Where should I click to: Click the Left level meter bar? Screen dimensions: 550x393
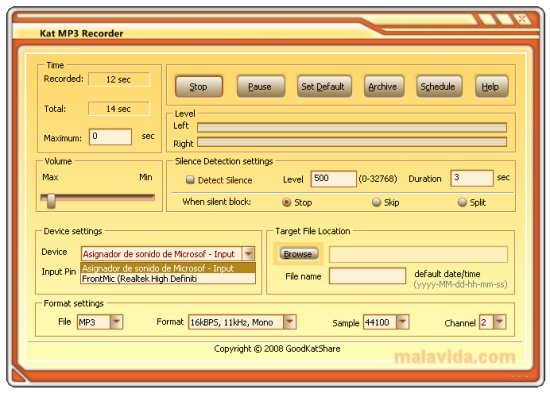pos(352,127)
